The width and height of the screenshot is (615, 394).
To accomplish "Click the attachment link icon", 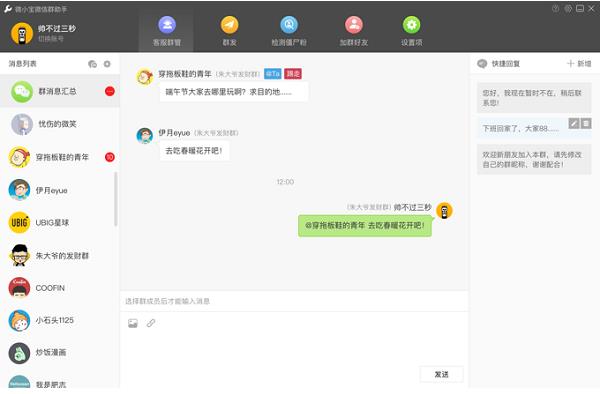I will pyautogui.click(x=151, y=323).
